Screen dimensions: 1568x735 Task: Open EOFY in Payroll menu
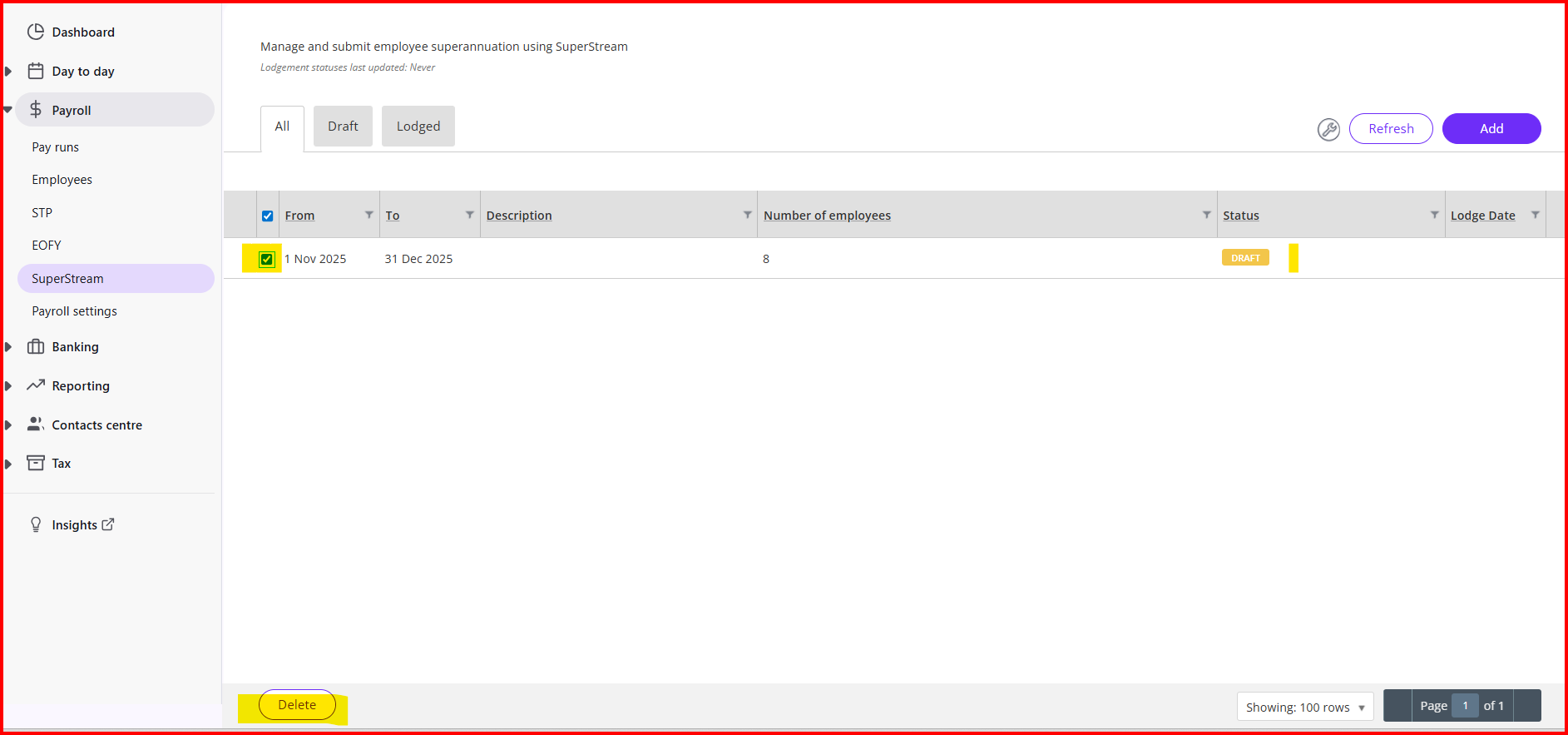pyautogui.click(x=47, y=246)
